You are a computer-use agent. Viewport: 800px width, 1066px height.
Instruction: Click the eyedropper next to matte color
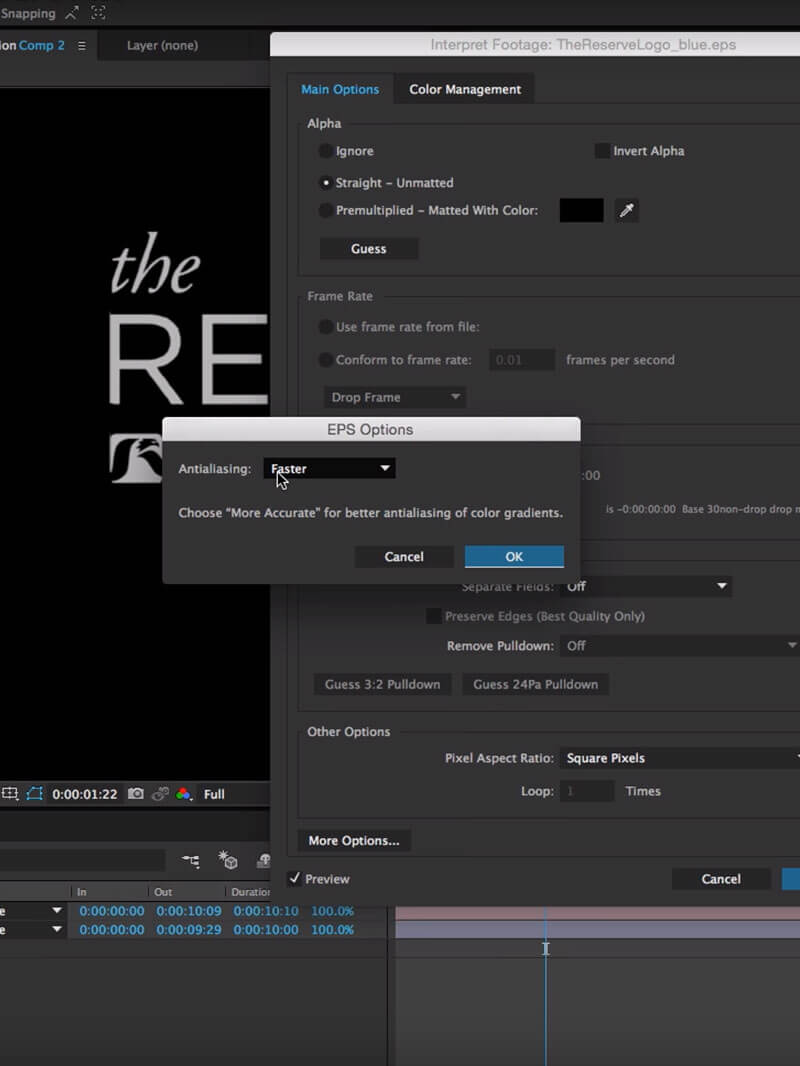627,210
